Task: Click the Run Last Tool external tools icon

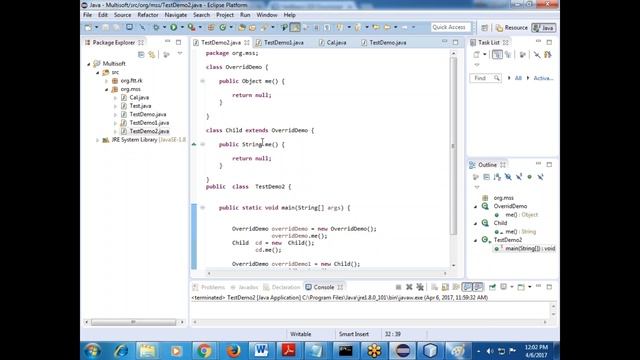Action: 191,27
